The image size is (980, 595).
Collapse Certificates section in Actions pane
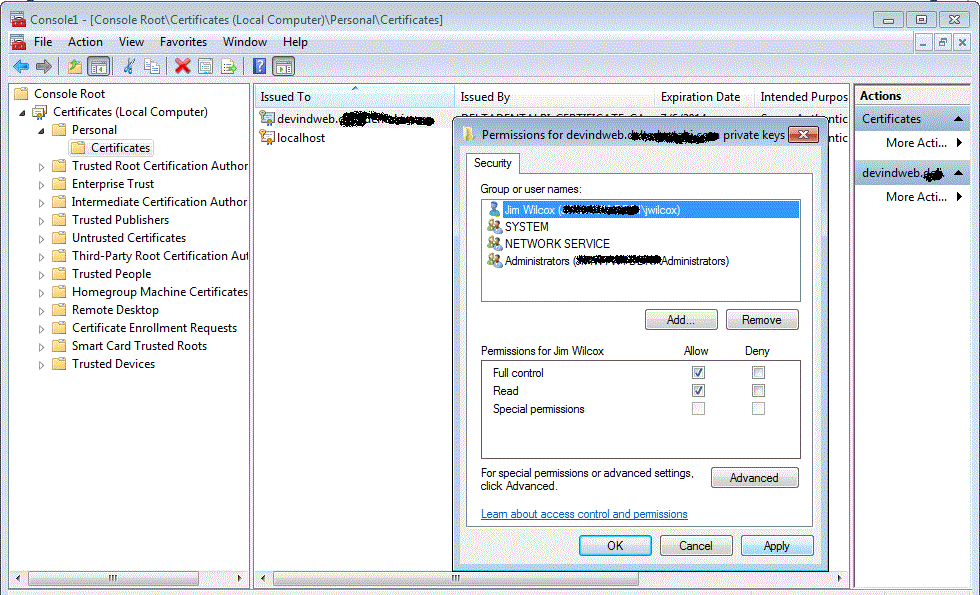[x=958, y=119]
